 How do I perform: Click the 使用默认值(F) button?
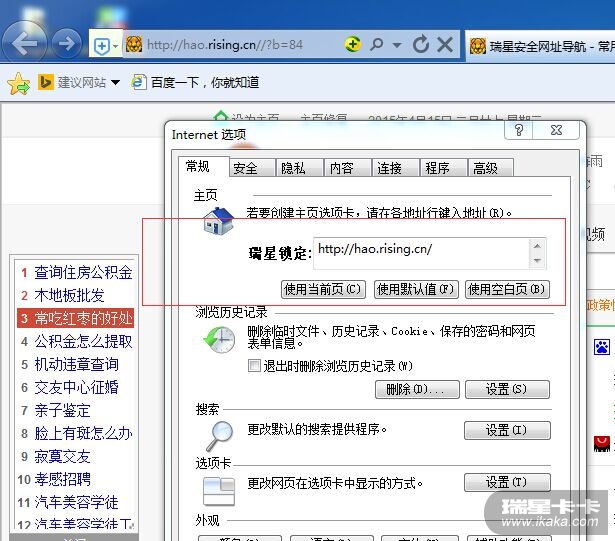click(x=416, y=290)
